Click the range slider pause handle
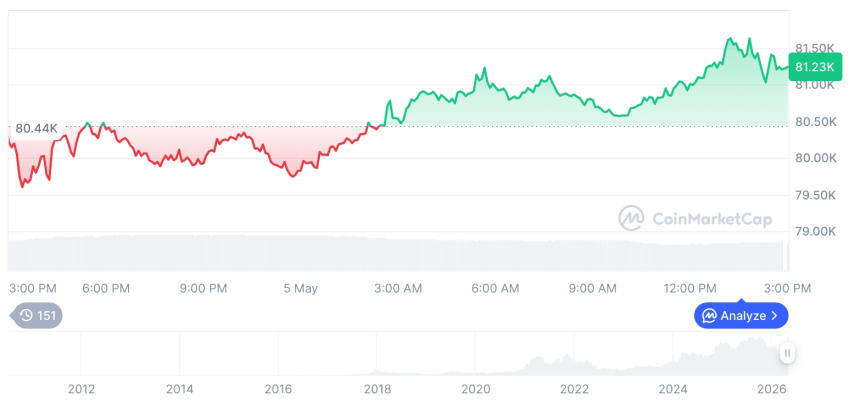The image size is (860, 401). (787, 353)
